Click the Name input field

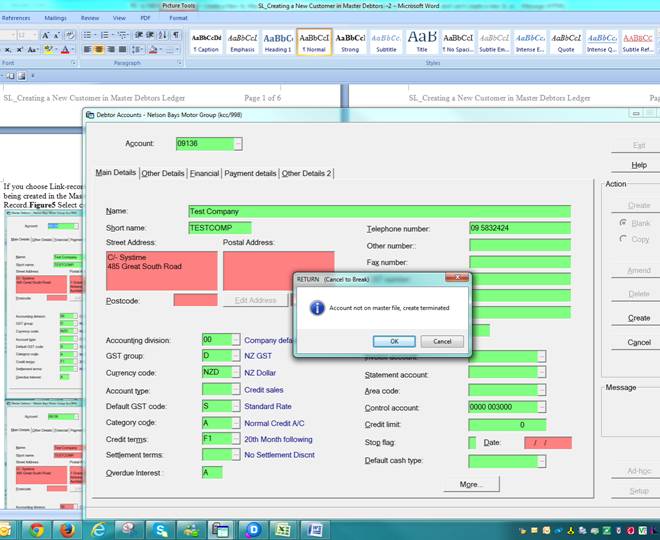point(379,211)
